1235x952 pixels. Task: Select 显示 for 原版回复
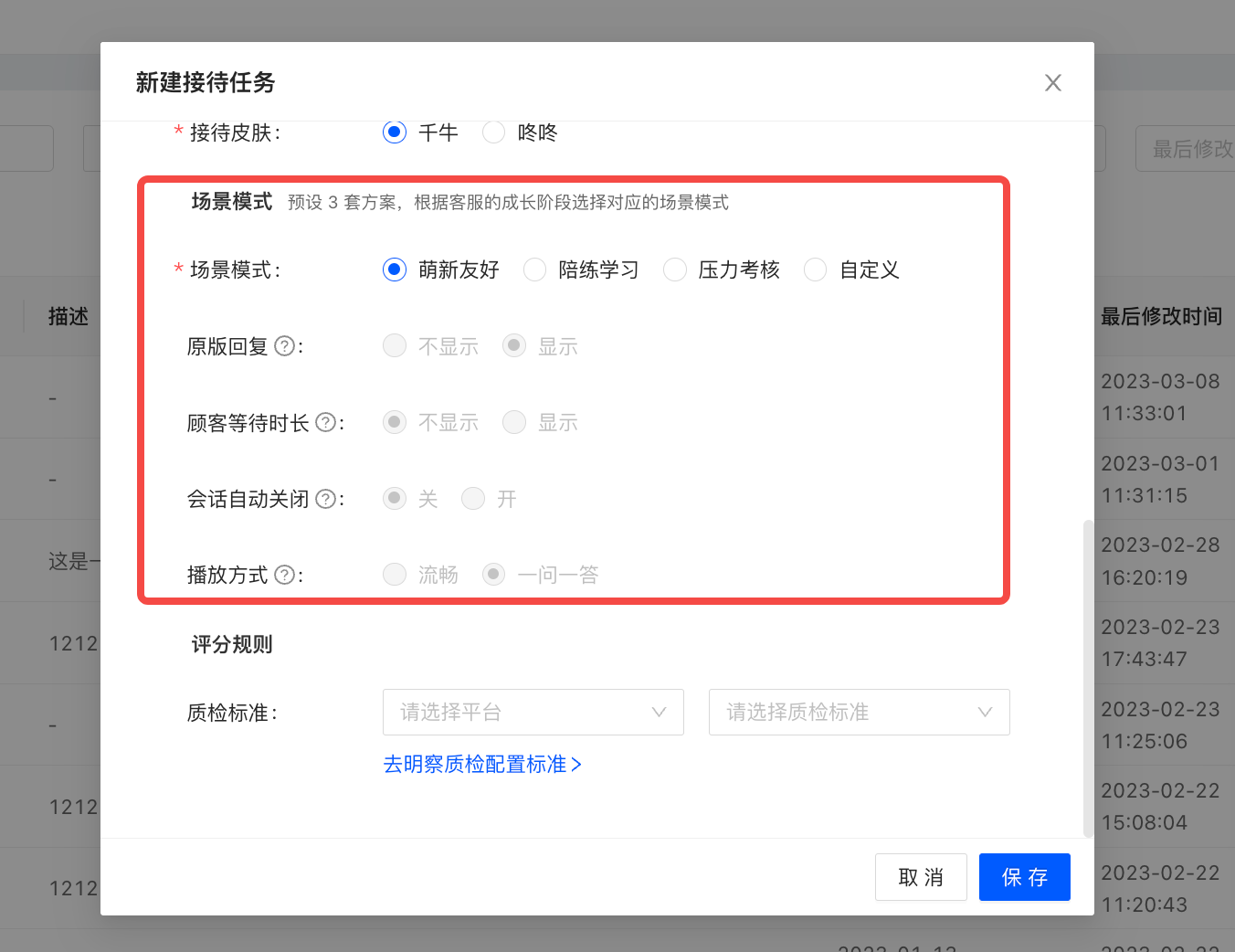tap(514, 345)
